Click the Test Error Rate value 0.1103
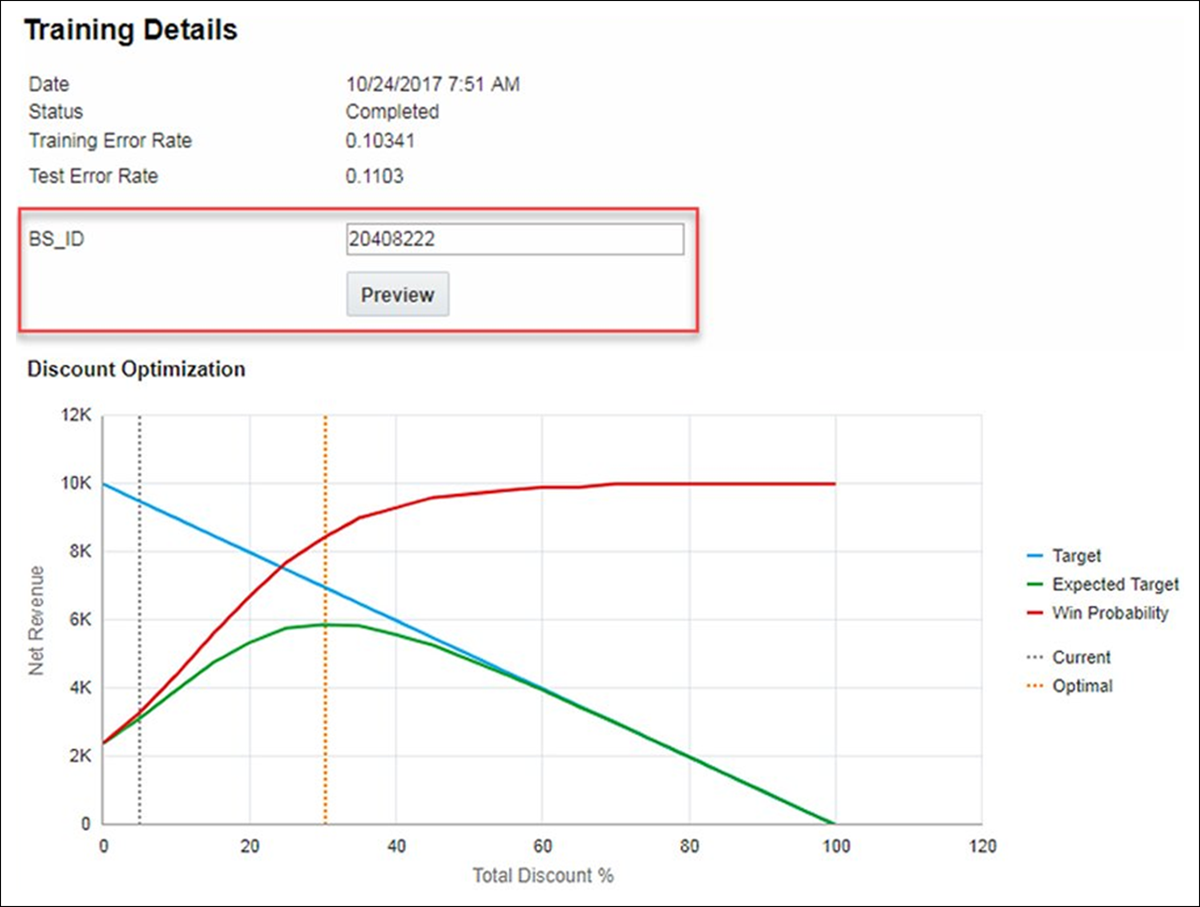This screenshot has height=907, width=1200. tap(375, 177)
